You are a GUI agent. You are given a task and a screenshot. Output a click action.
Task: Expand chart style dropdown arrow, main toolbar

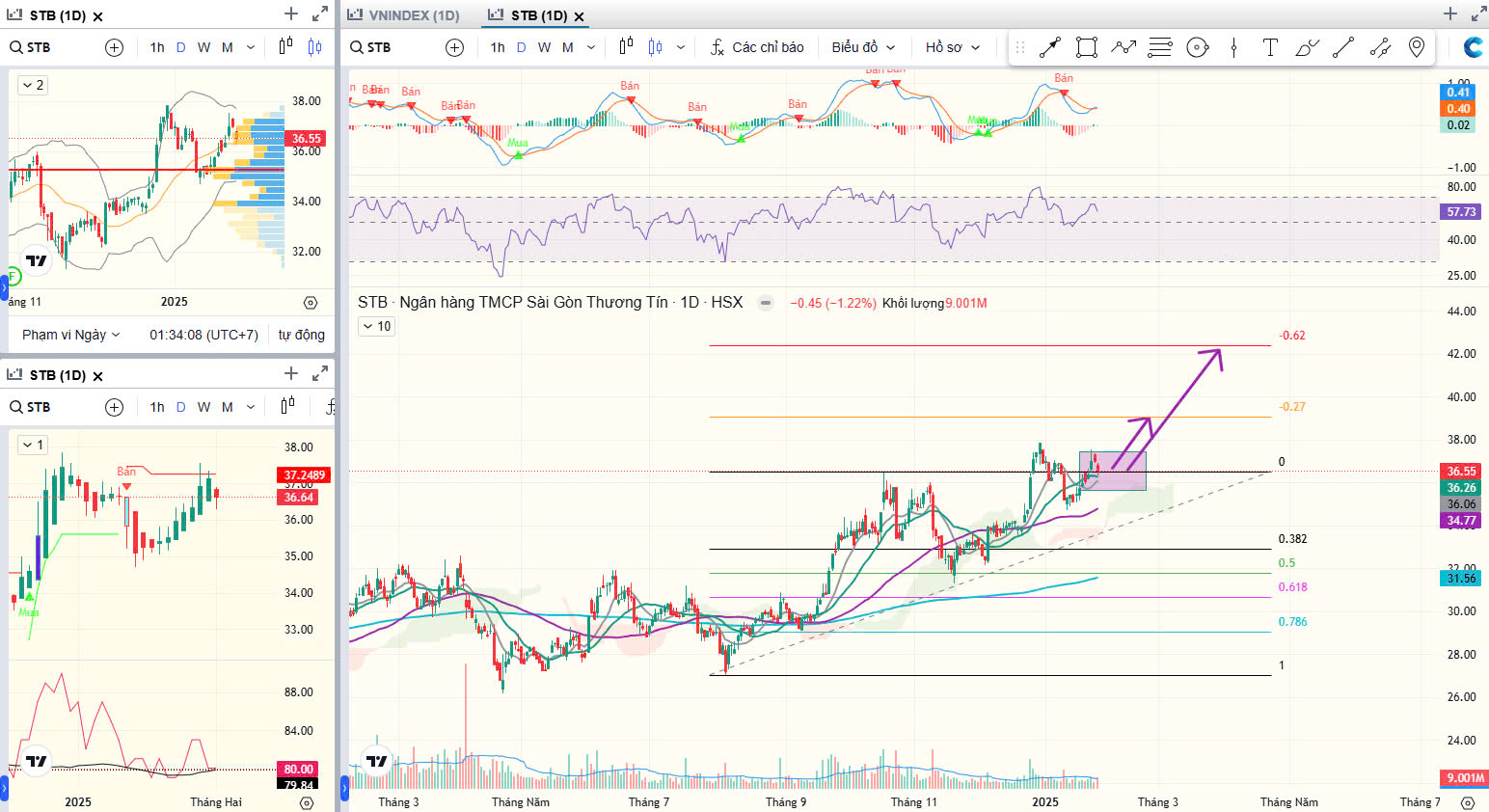coord(681,47)
